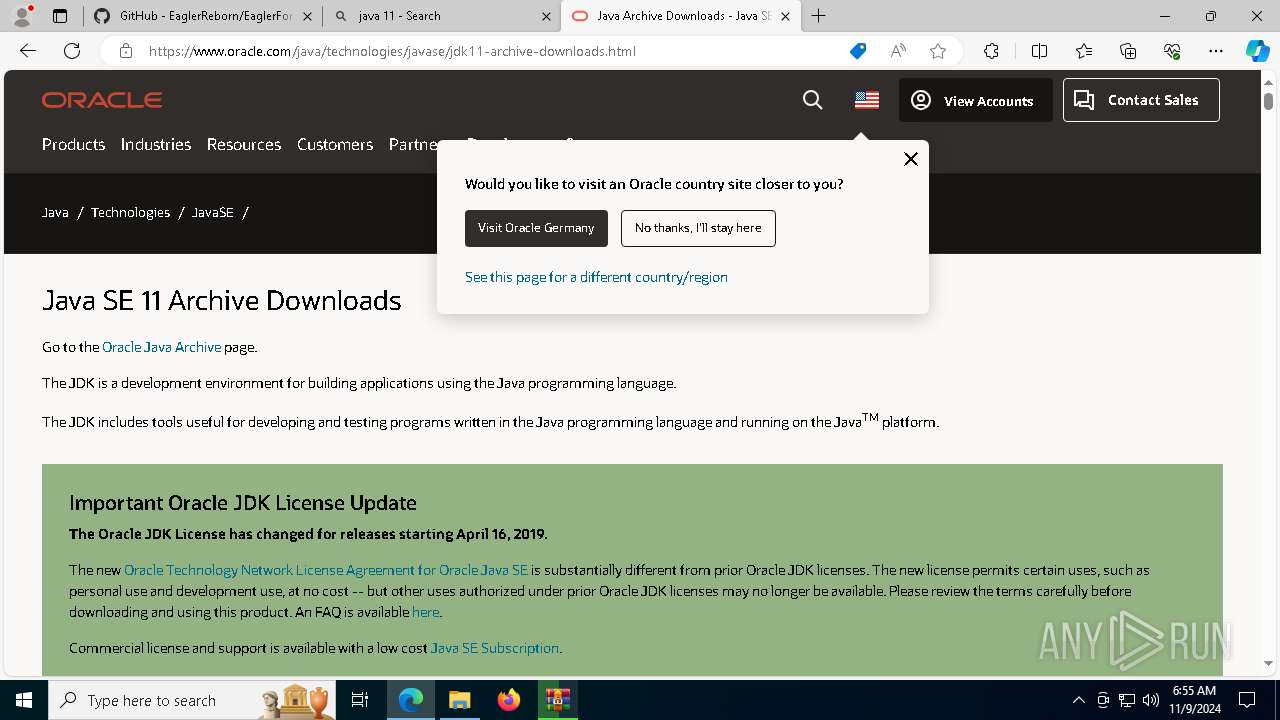The image size is (1280, 720).
Task: Open File Explorer from taskbar
Action: tap(459, 700)
